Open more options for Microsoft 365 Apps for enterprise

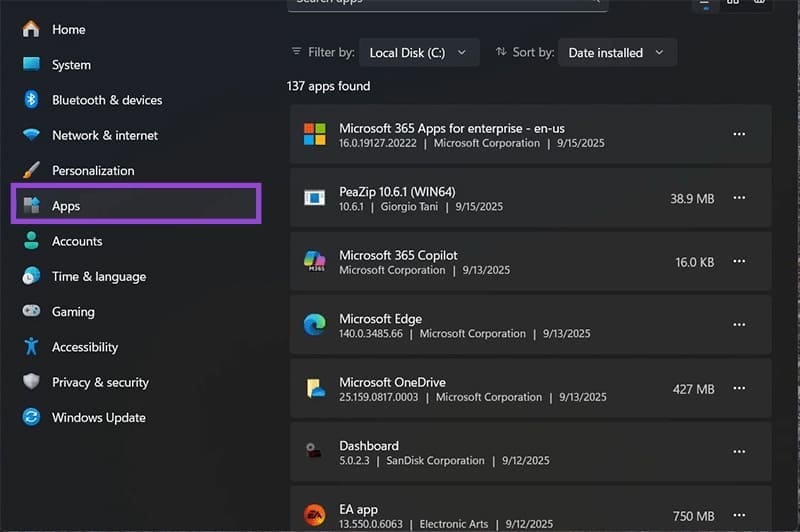click(739, 134)
